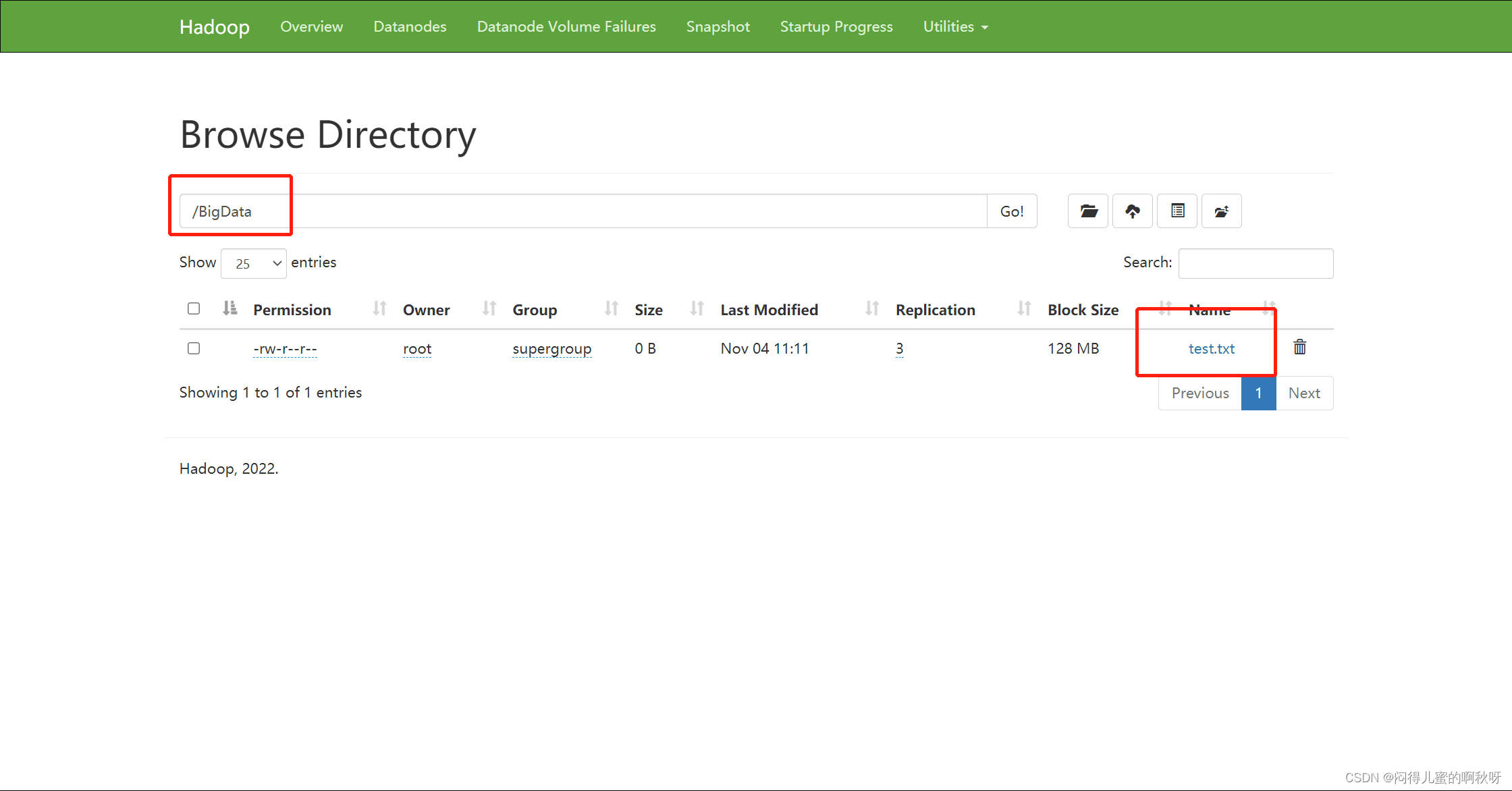The image size is (1512, 791).
Task: Sort by Last Modified column sort icon
Action: click(872, 309)
